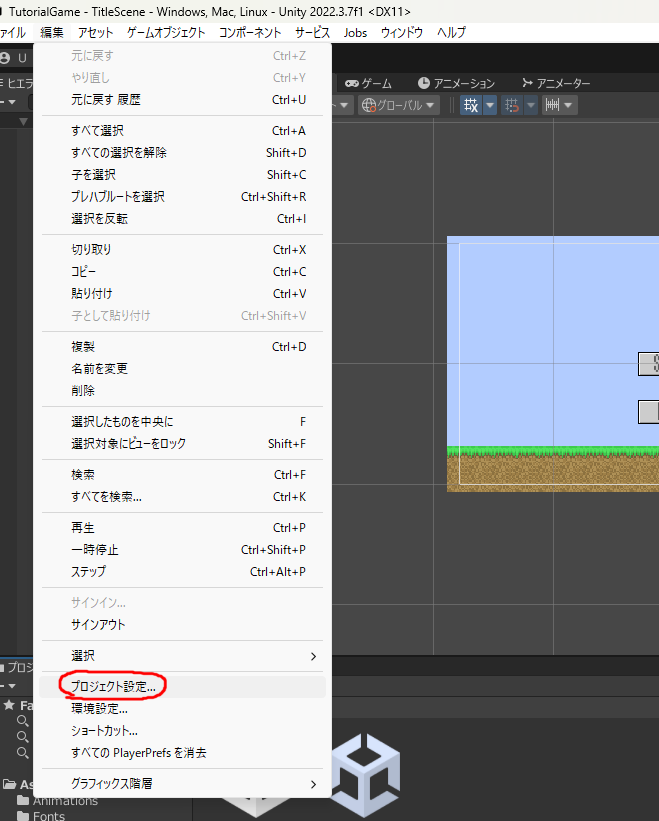The image size is (659, 821).
Task: Select すべてを検索... menu entry
Action: tap(182, 496)
